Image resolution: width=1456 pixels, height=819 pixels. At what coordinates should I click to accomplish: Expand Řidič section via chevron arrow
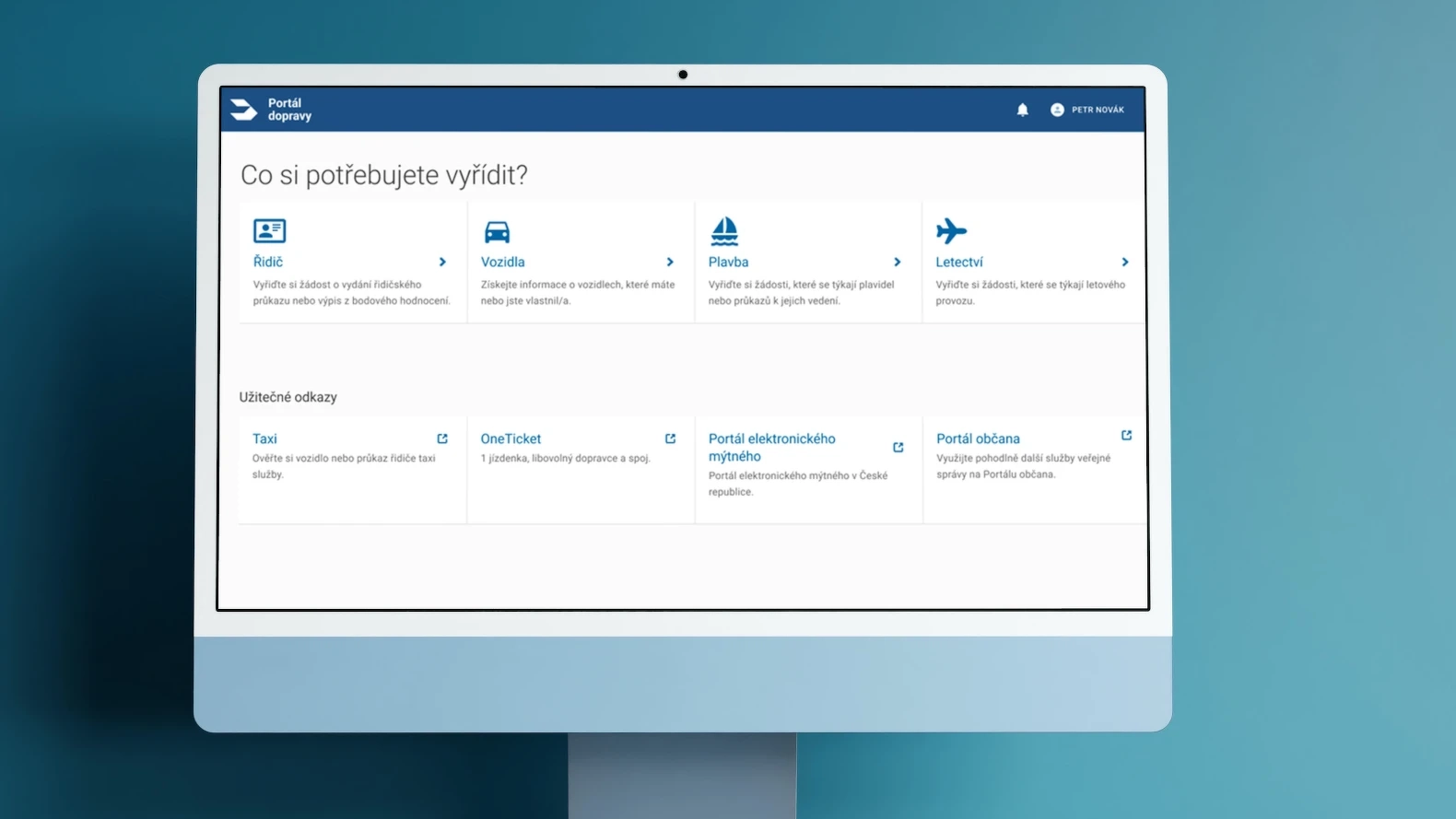click(x=442, y=262)
